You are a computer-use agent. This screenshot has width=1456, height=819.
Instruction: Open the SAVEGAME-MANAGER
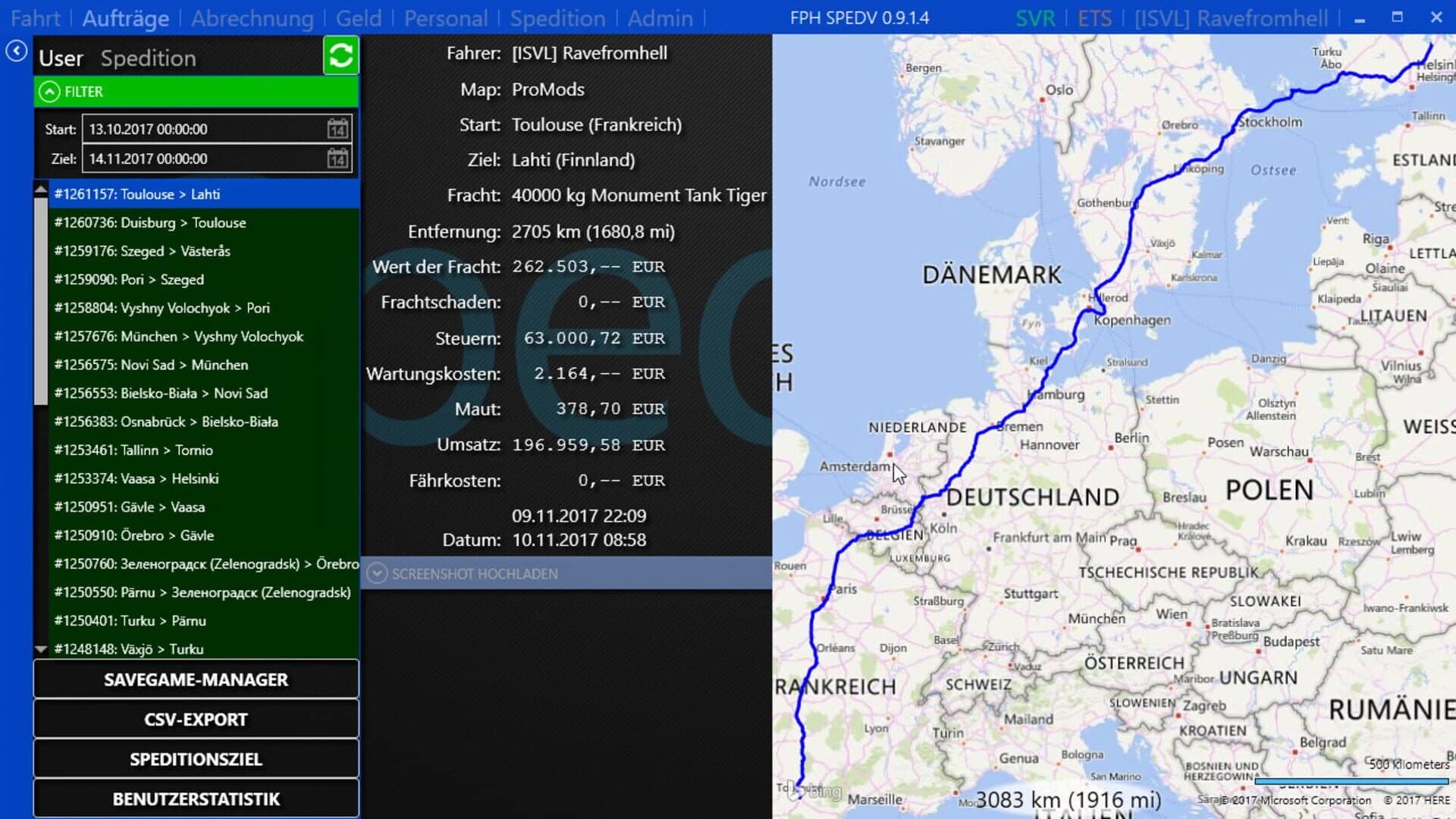coord(196,679)
